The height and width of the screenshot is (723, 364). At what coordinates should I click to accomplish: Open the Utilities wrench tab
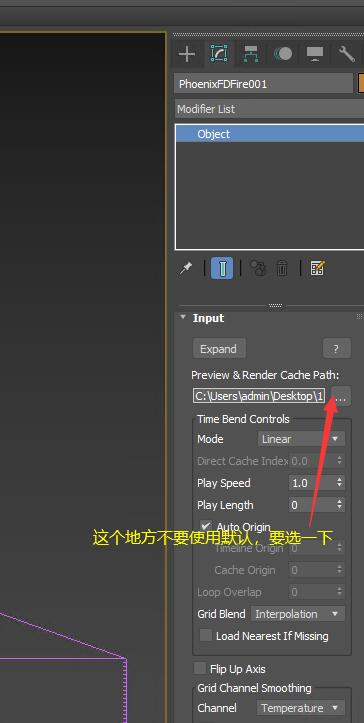coord(346,54)
